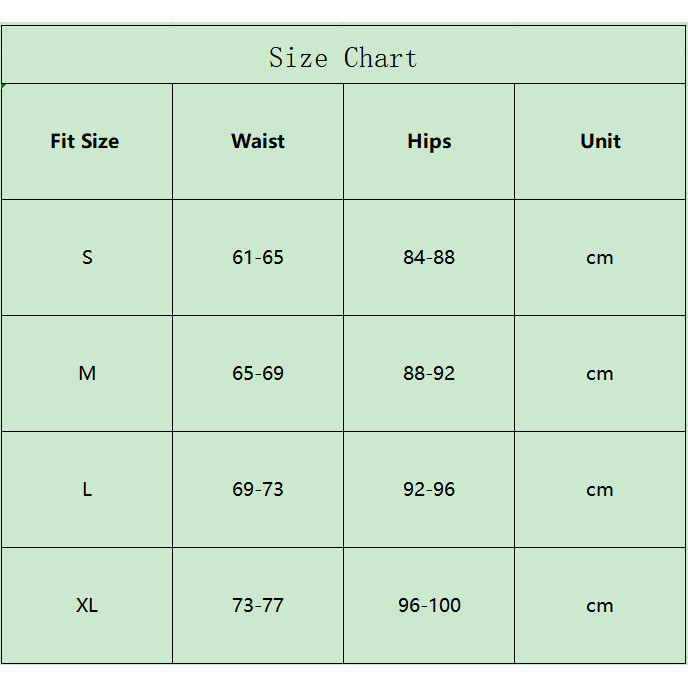Click the waist value 69-73
This screenshot has height=688, width=688.
coord(258,489)
